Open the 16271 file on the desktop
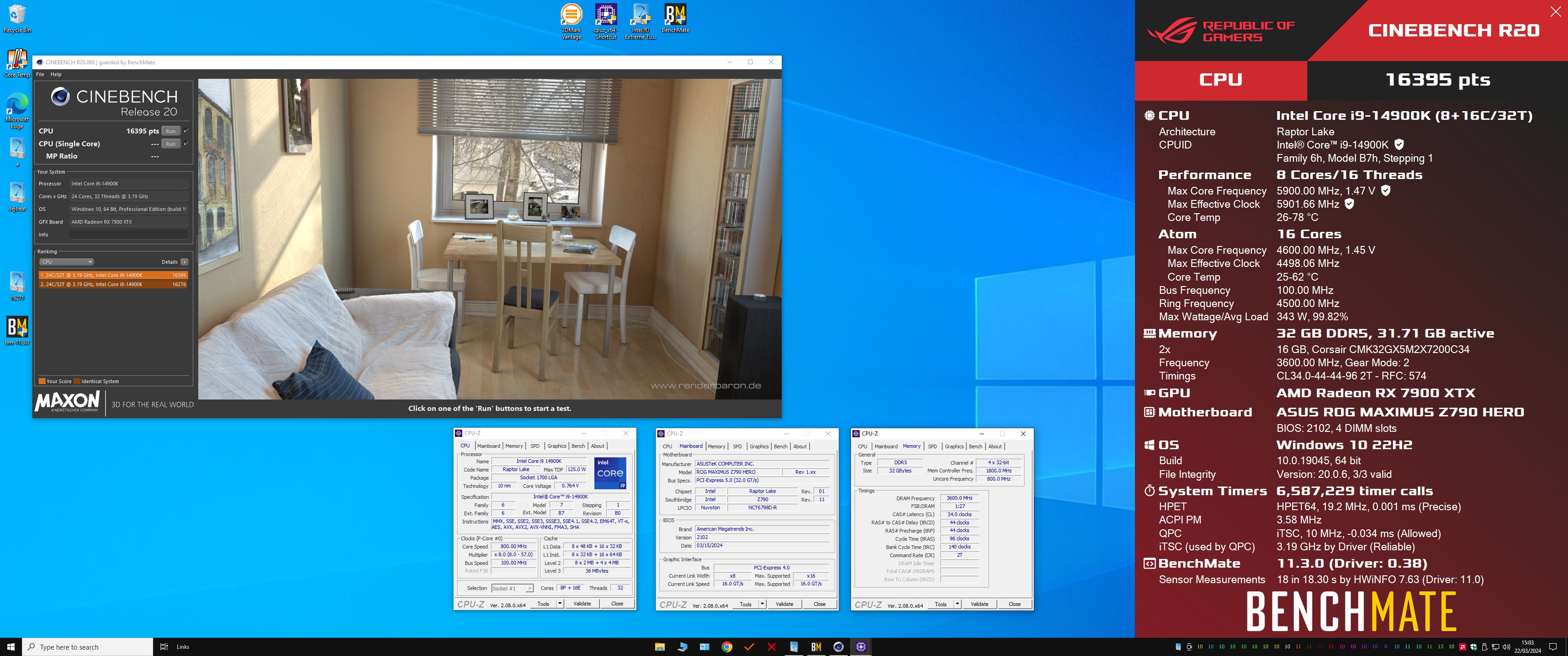 pyautogui.click(x=17, y=286)
